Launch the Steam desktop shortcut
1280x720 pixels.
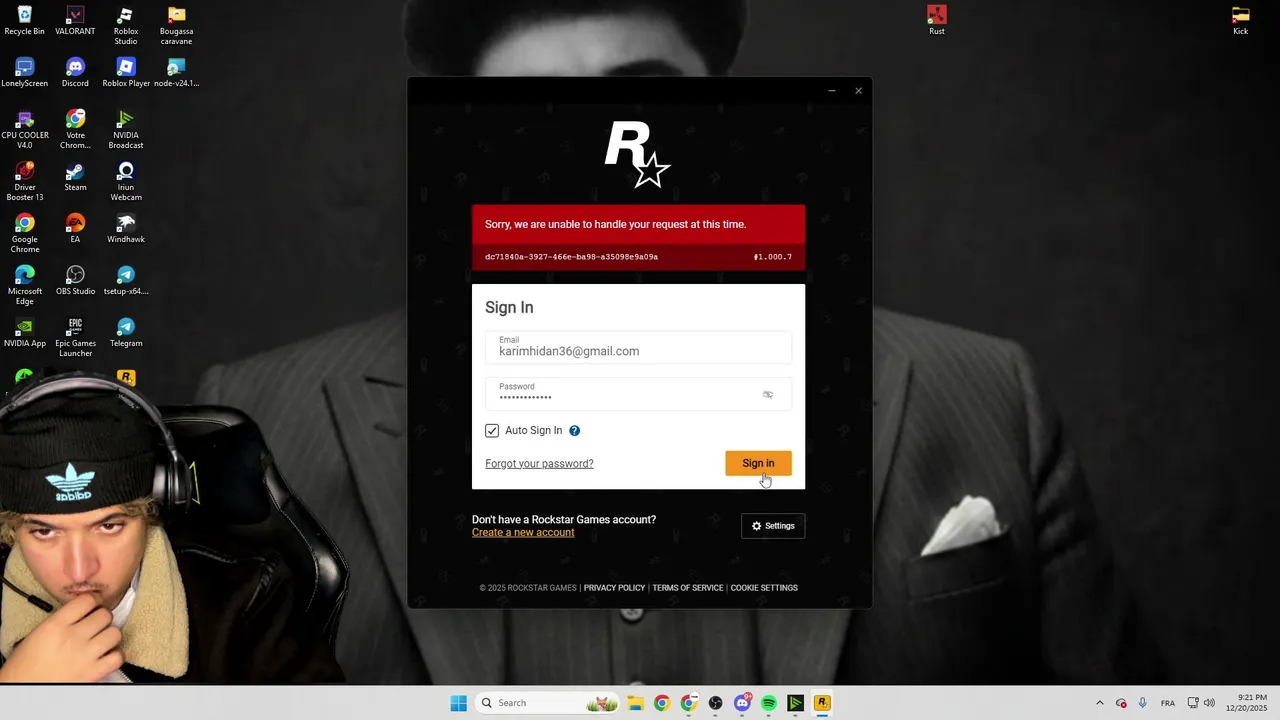[75, 177]
